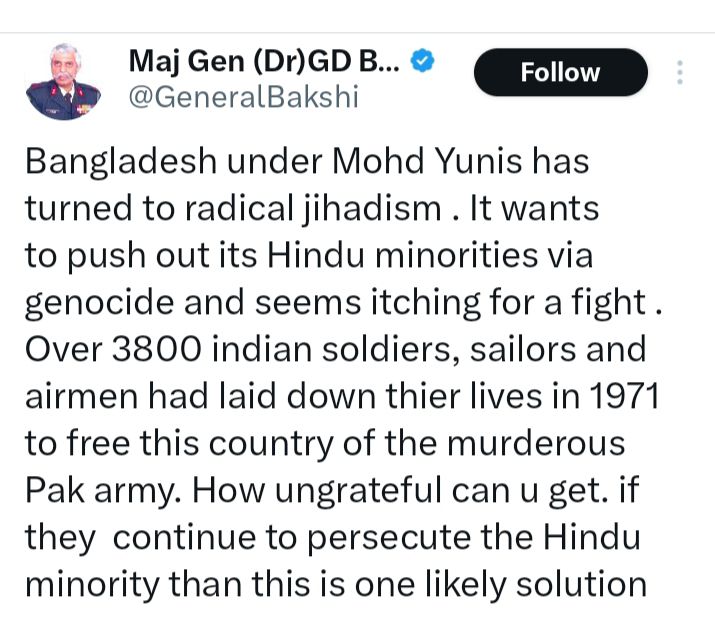The width and height of the screenshot is (715, 629).
Task: Open the @GeneralBakshi handle link
Action: (243, 97)
